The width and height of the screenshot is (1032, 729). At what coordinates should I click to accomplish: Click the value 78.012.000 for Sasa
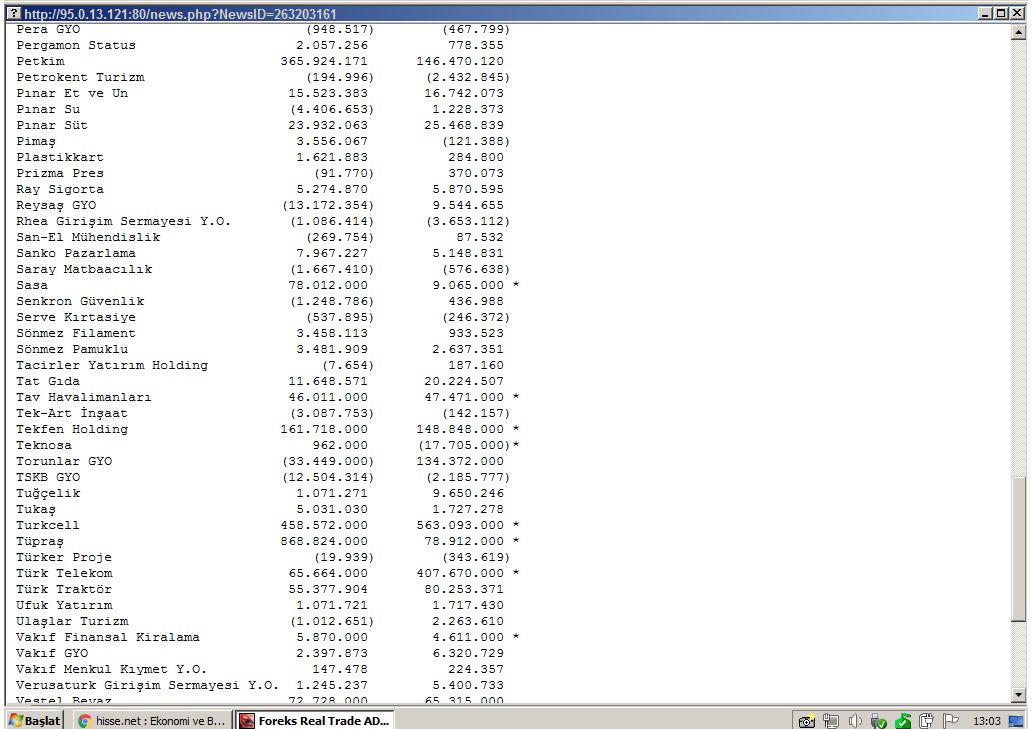pos(328,286)
